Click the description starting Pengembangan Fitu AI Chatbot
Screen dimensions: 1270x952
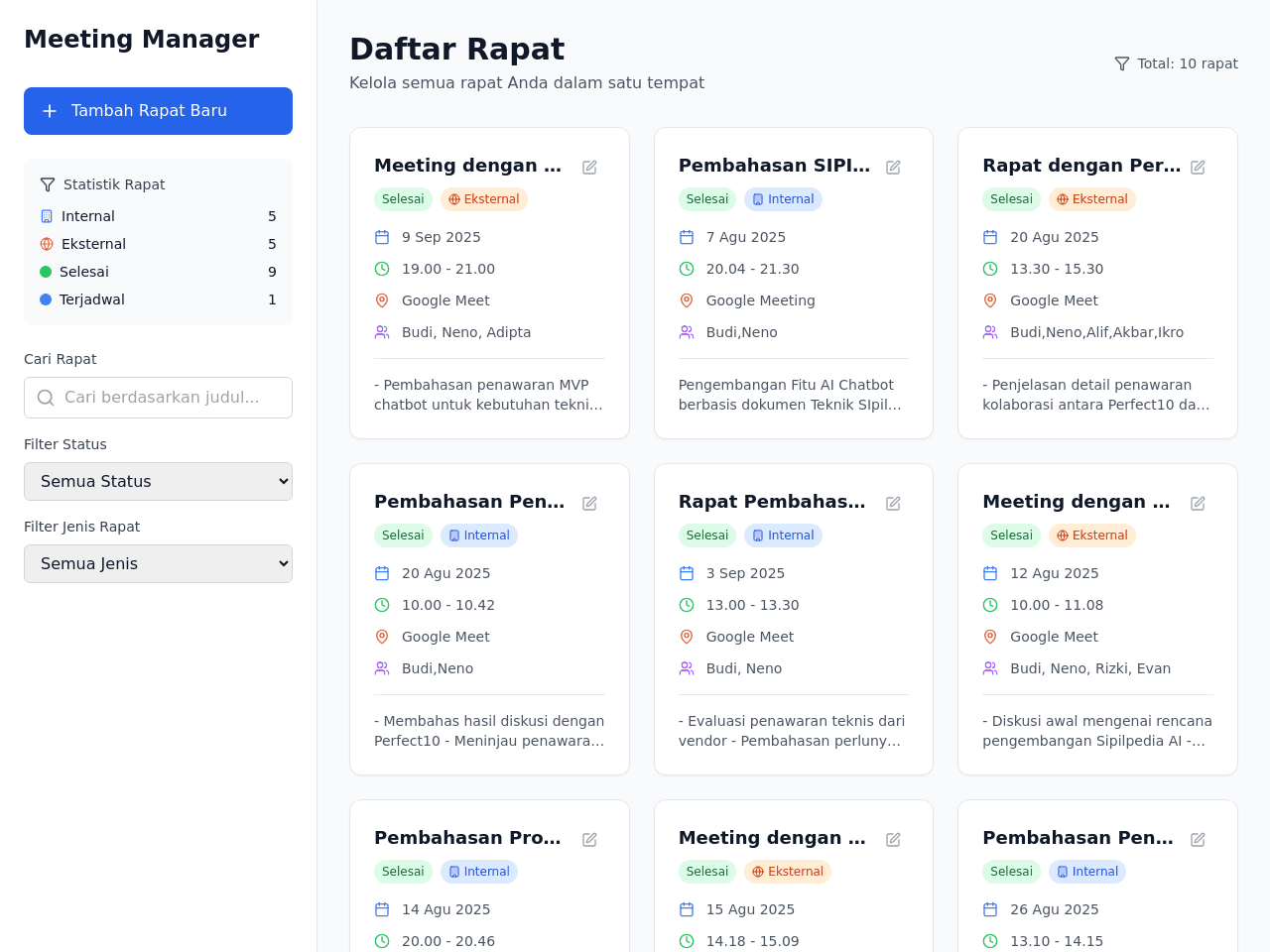point(793,395)
